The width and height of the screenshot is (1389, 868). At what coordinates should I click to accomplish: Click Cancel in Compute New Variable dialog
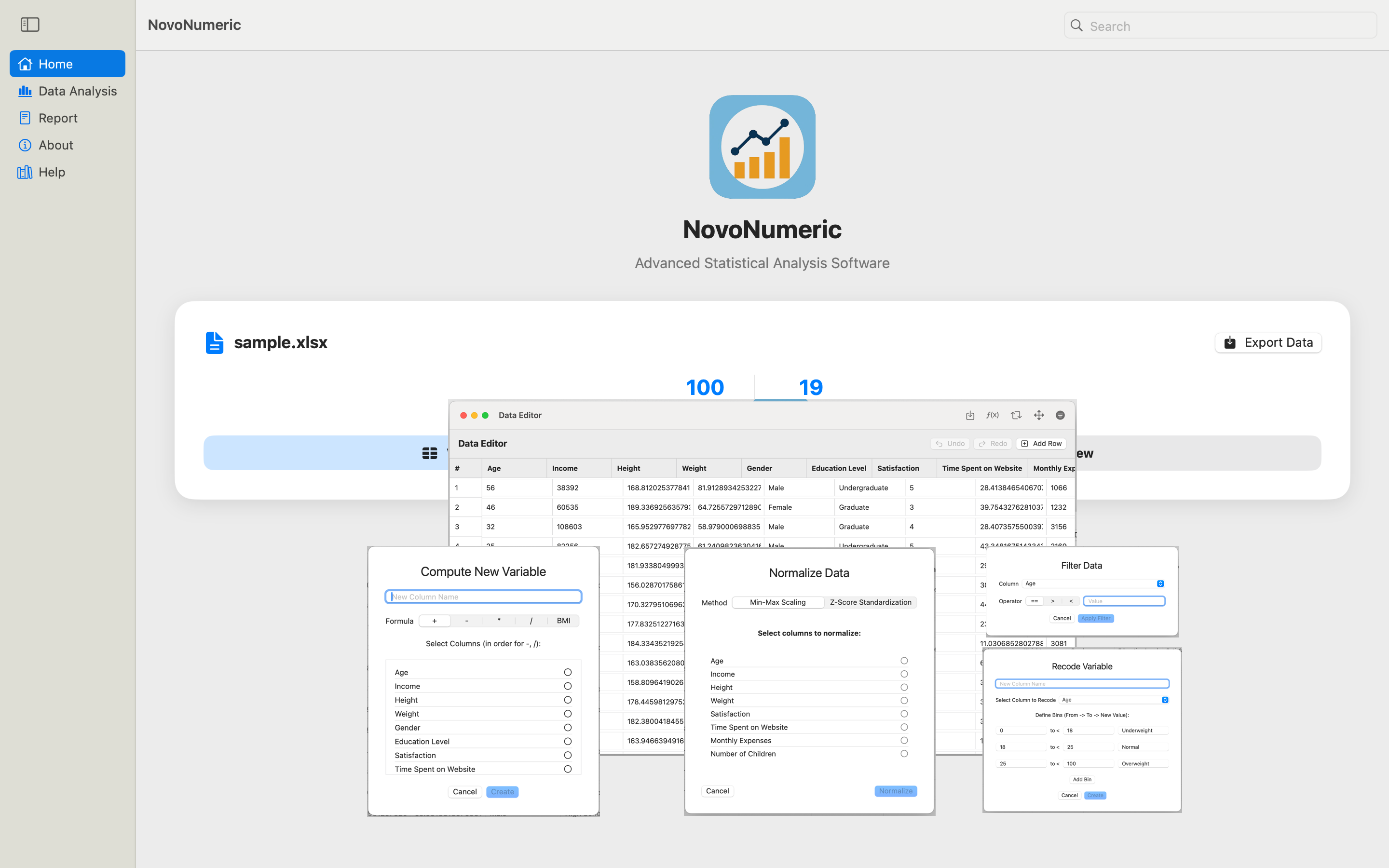tap(464, 792)
